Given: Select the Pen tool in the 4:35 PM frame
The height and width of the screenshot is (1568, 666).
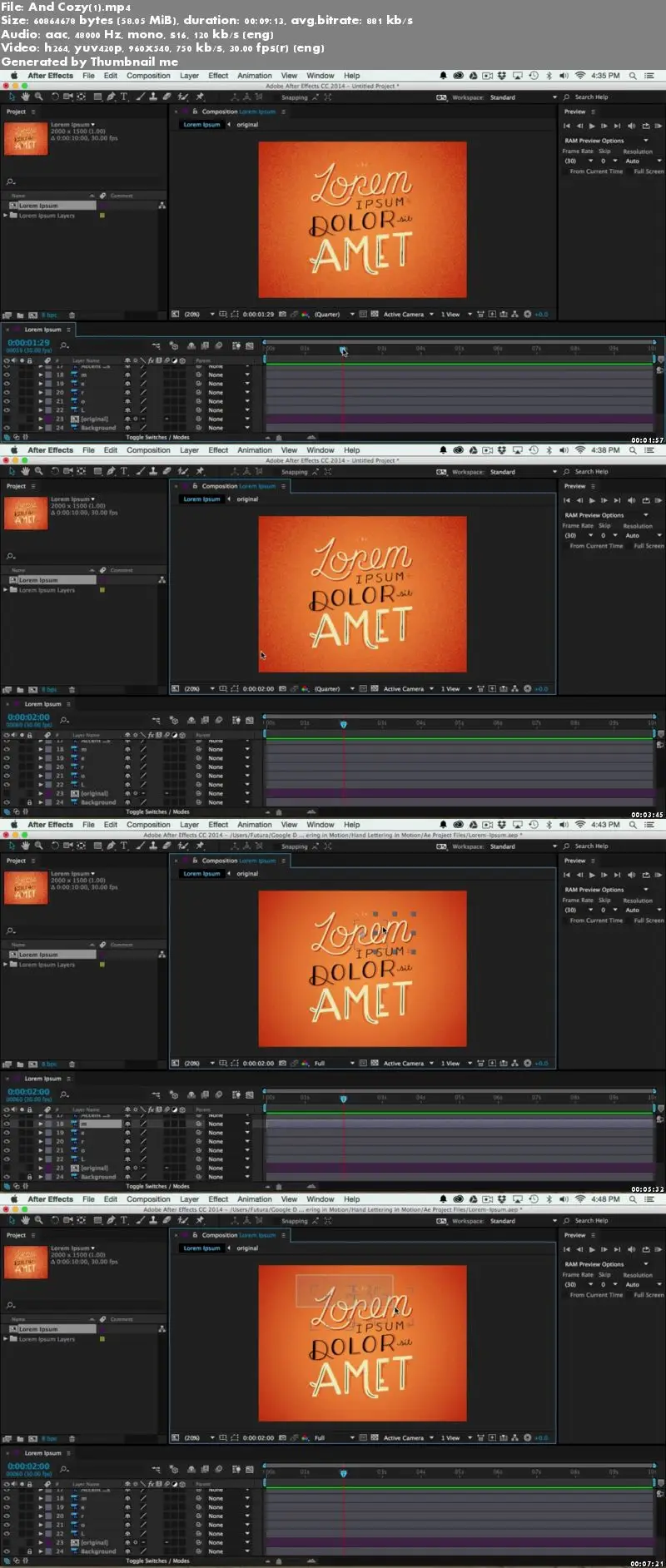Looking at the screenshot, I should [111, 97].
